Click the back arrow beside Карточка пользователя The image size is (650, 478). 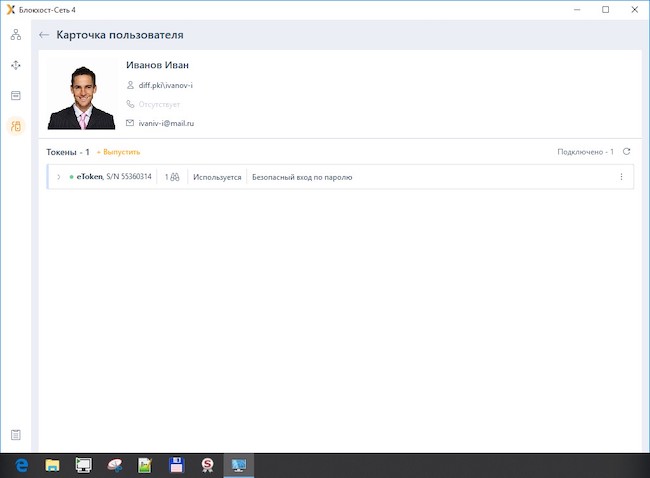pyautogui.click(x=44, y=35)
